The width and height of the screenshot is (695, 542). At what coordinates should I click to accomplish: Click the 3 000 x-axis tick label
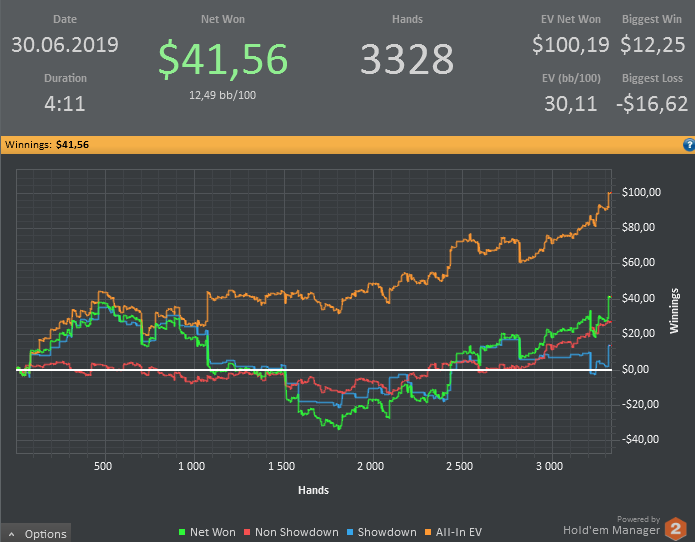point(549,466)
